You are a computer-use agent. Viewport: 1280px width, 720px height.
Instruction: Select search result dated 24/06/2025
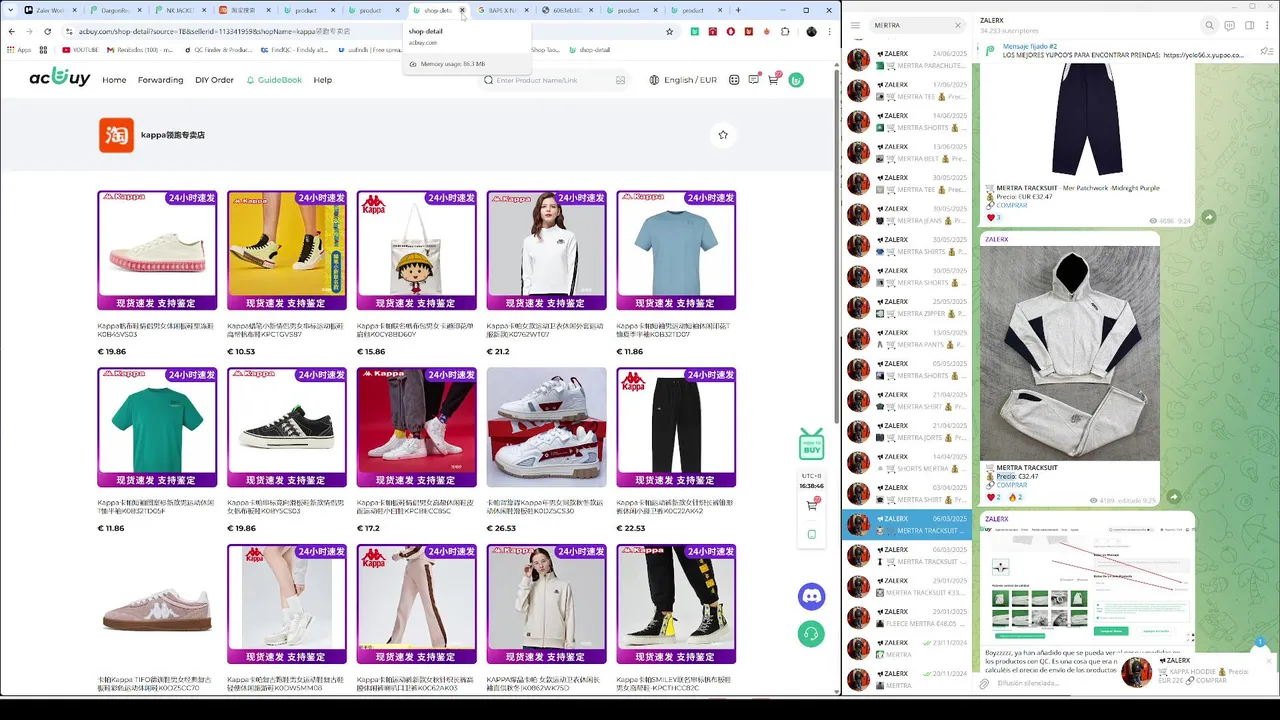click(x=906, y=59)
